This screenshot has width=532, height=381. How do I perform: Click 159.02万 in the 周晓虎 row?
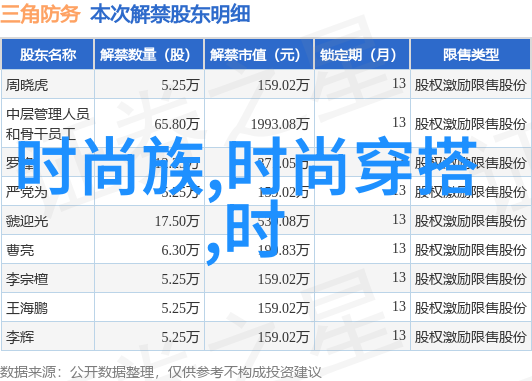[283, 85]
